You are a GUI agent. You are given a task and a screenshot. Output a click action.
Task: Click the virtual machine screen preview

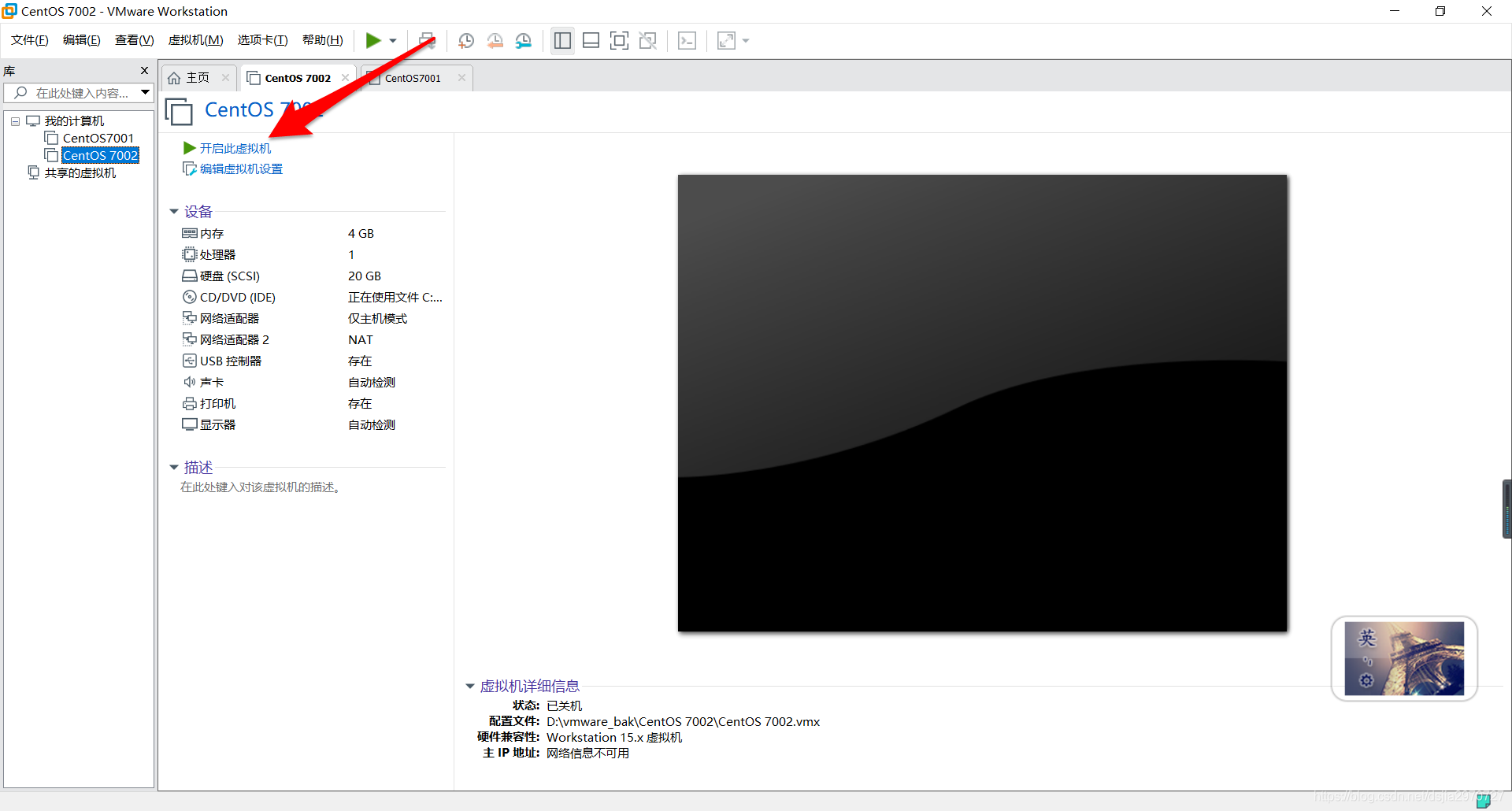click(982, 403)
